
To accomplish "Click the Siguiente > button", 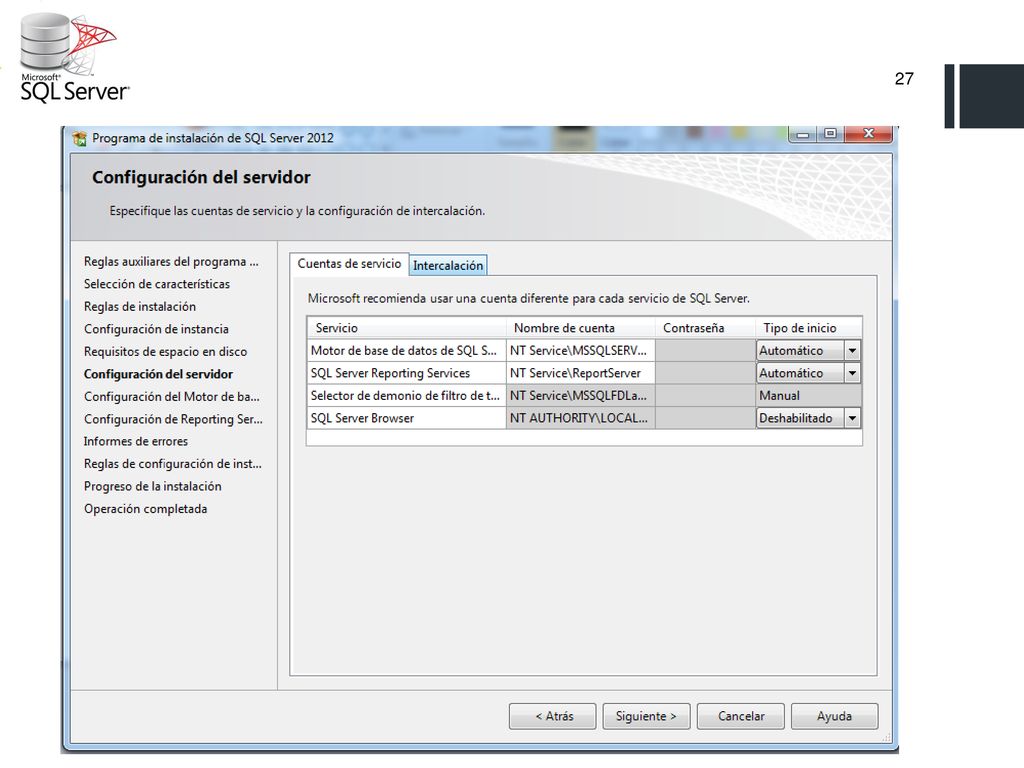I will click(x=646, y=716).
